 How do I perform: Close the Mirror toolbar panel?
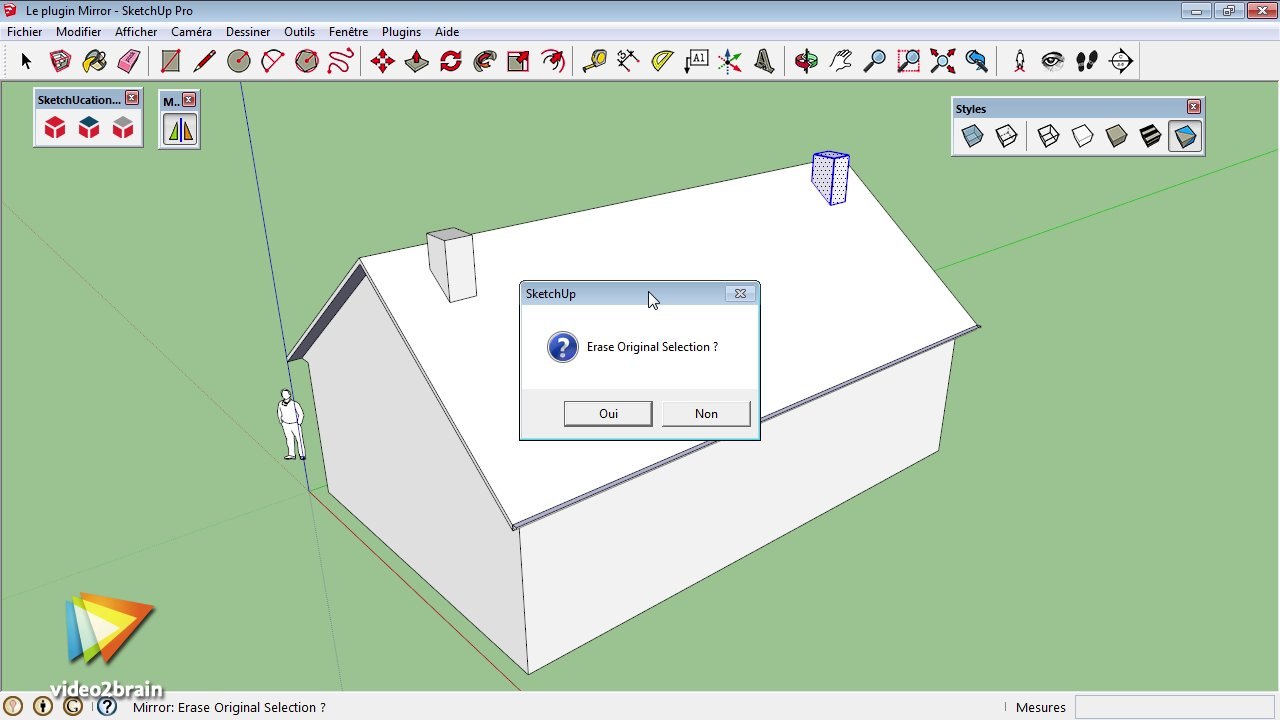tap(189, 100)
